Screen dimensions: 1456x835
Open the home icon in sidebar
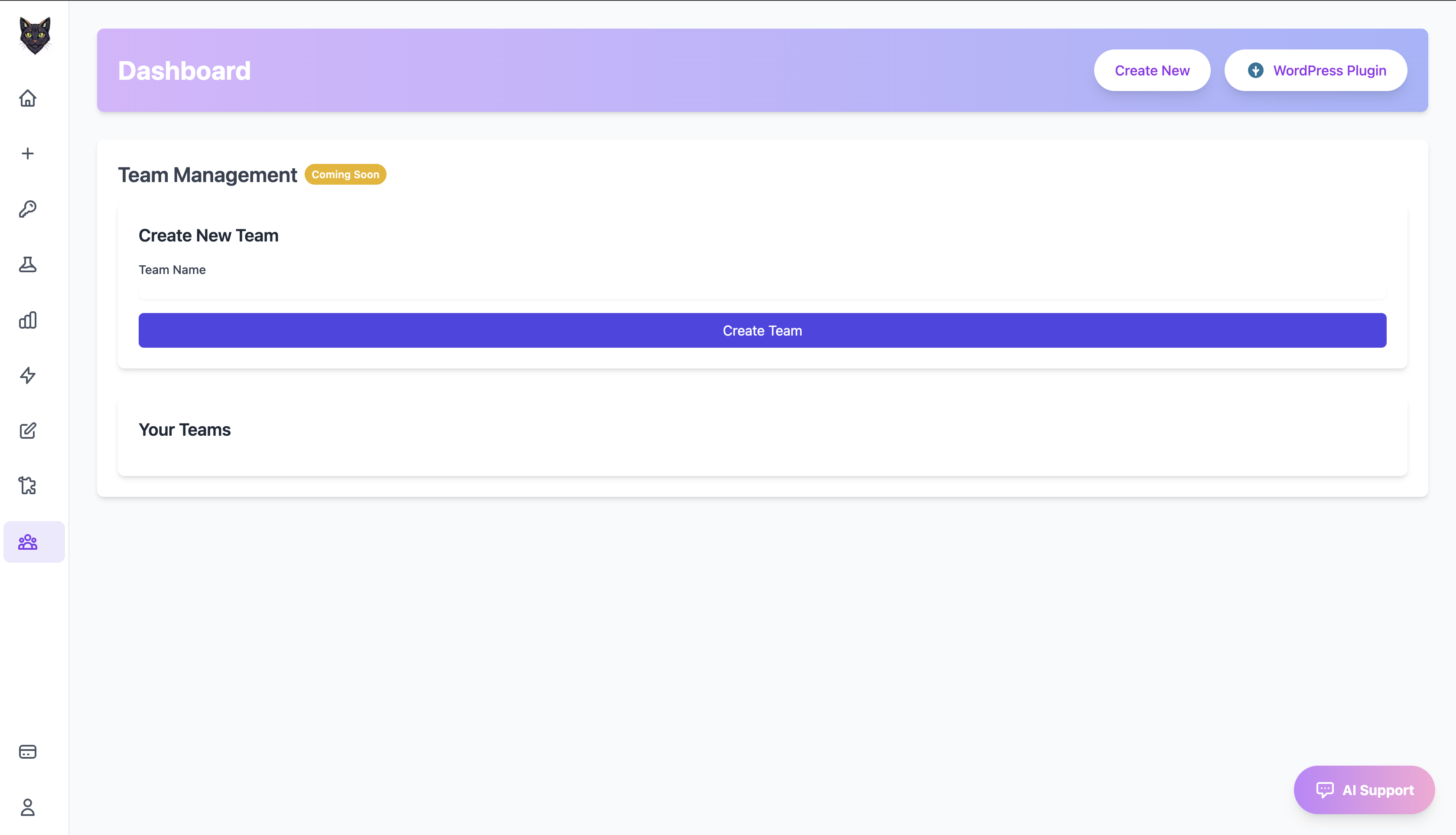click(27, 98)
